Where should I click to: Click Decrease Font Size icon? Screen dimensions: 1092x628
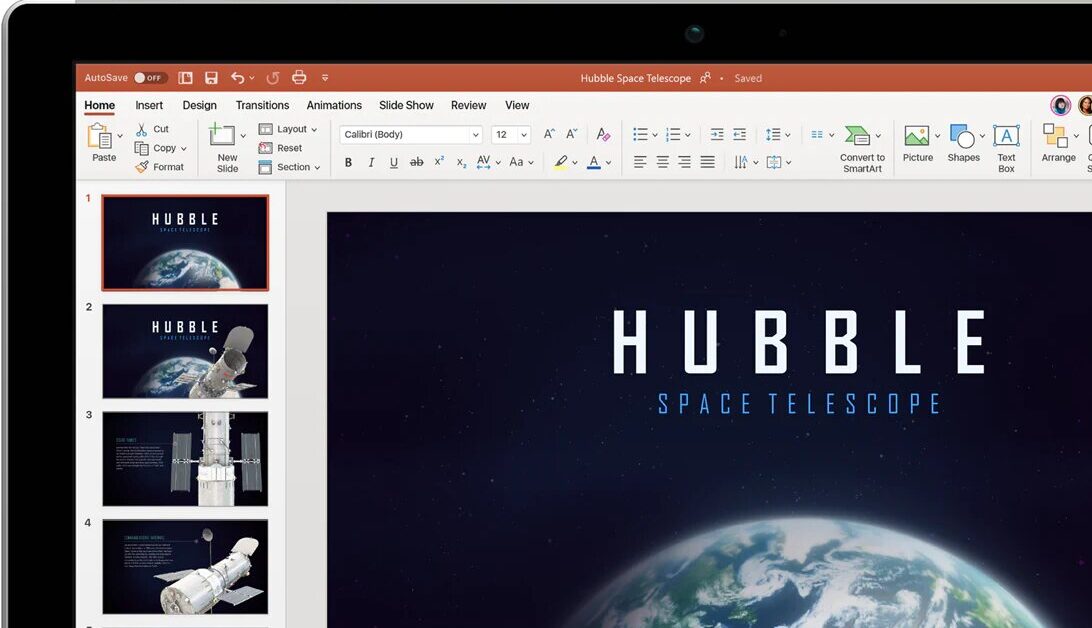tap(572, 134)
